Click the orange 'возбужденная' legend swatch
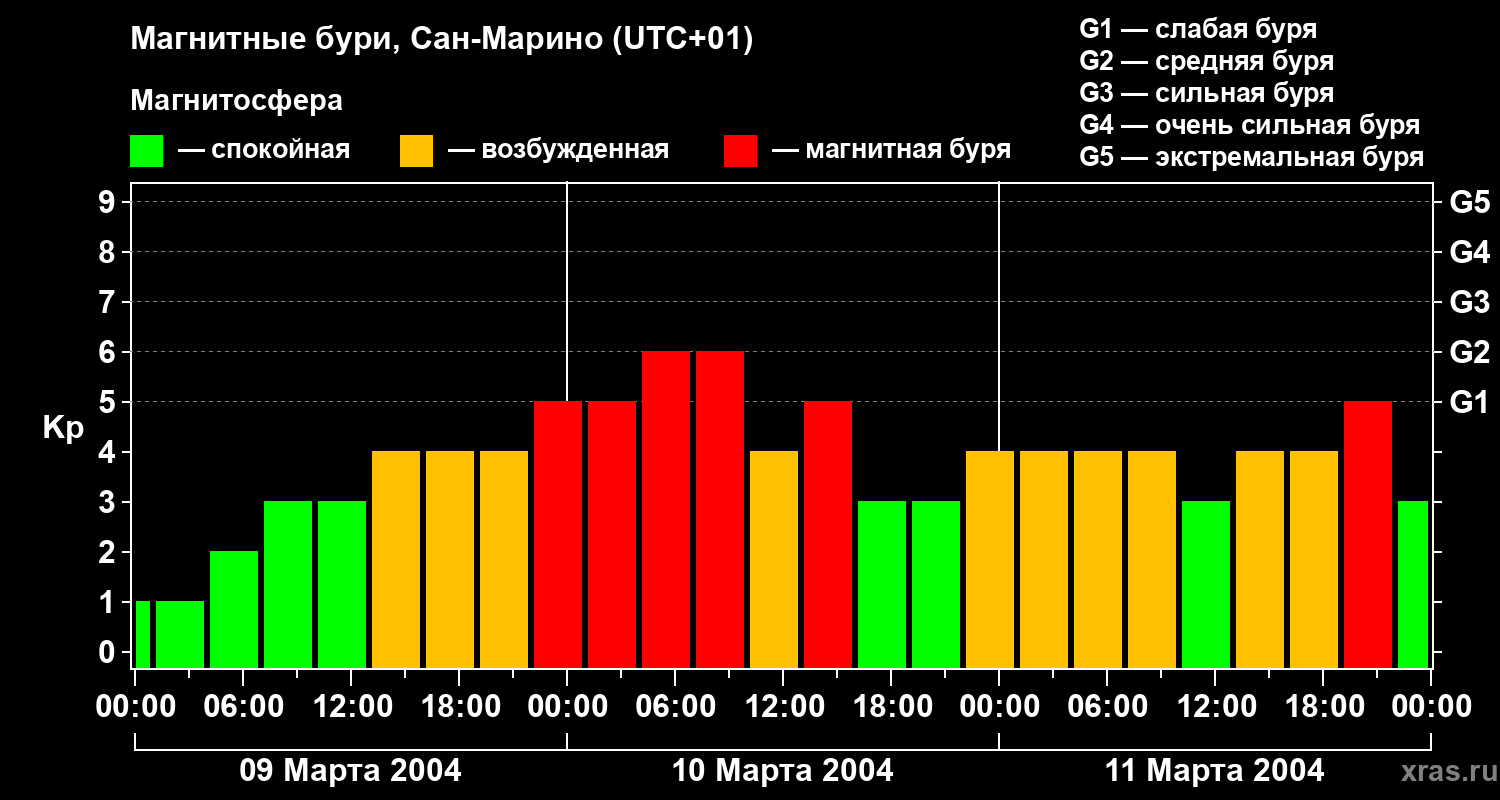1500x800 pixels. [416, 151]
